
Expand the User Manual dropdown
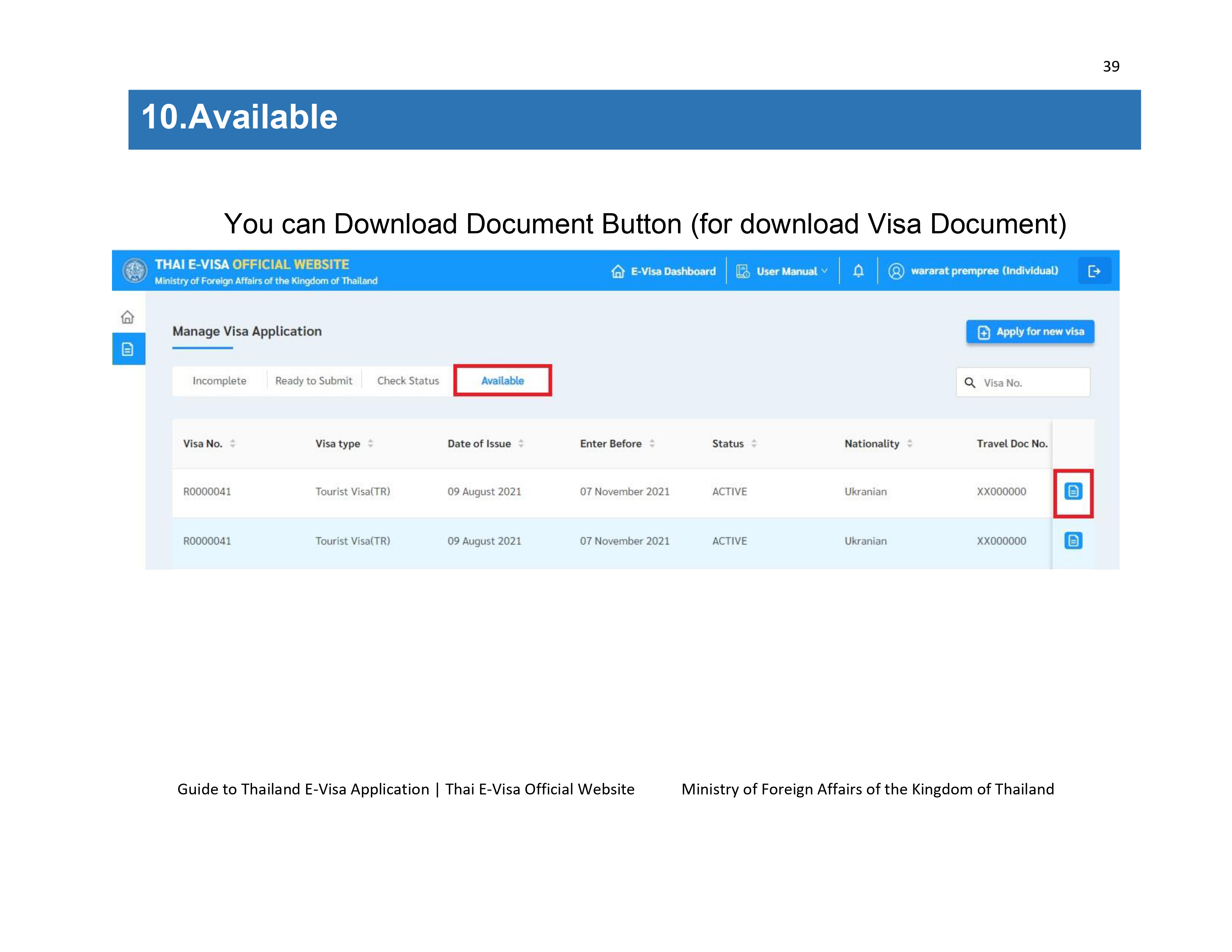(783, 271)
